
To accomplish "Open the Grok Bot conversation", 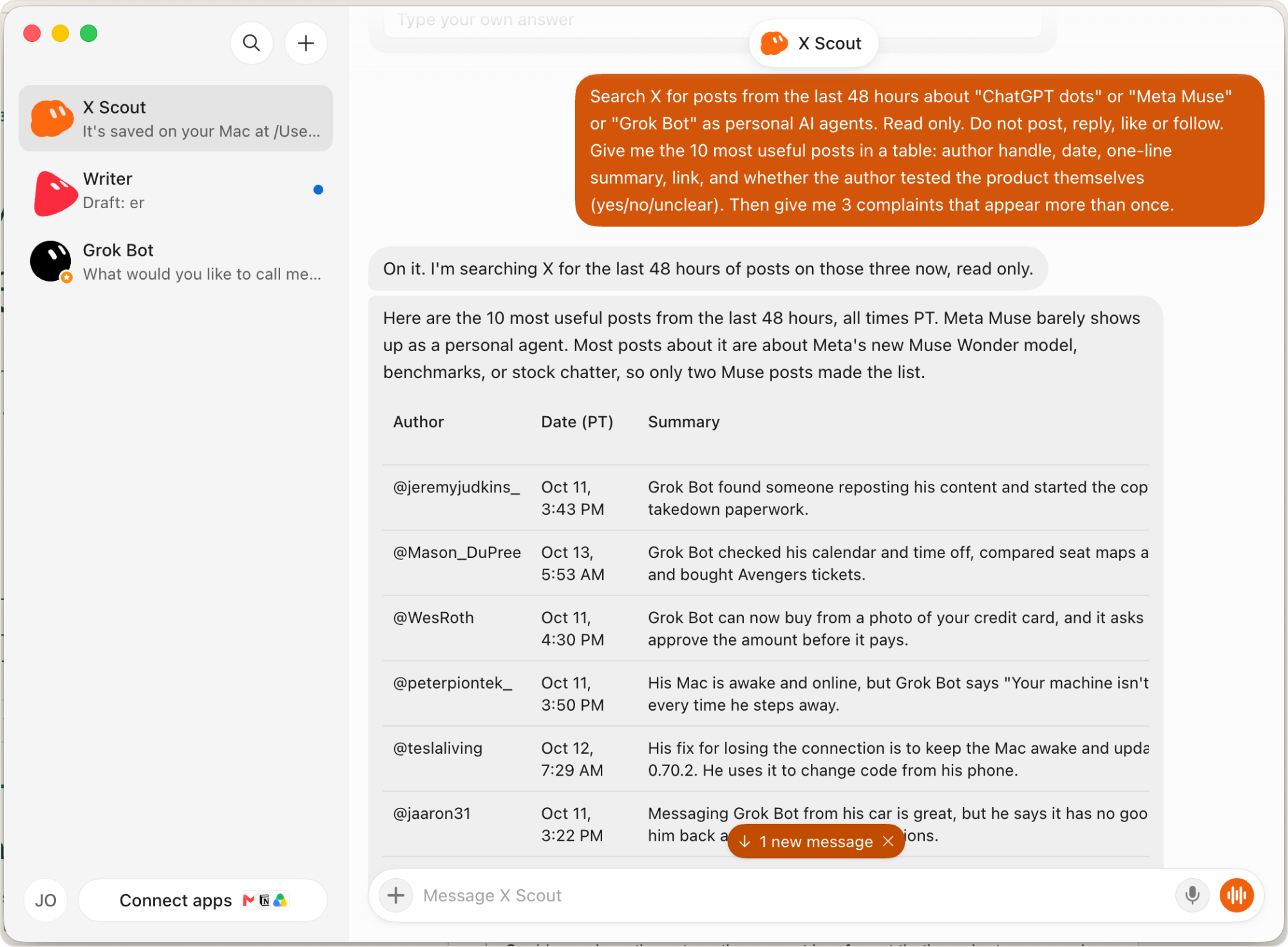I will pyautogui.click(x=176, y=262).
